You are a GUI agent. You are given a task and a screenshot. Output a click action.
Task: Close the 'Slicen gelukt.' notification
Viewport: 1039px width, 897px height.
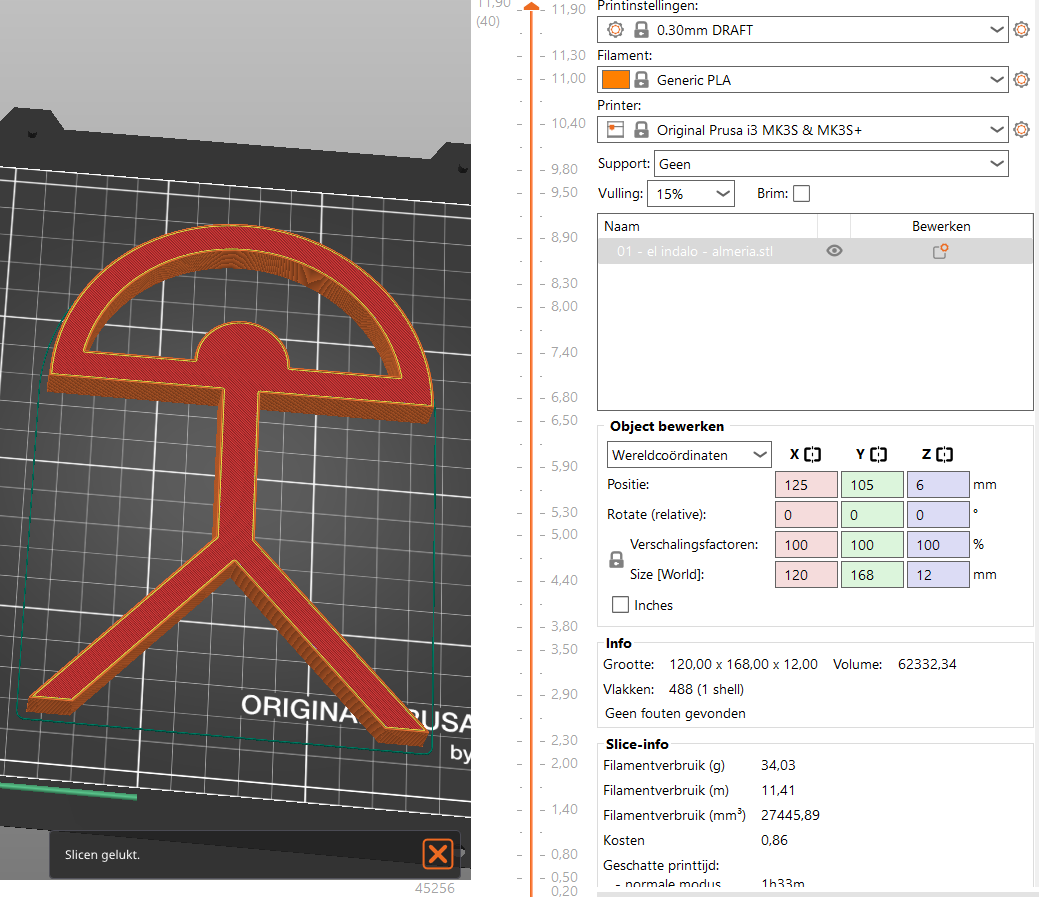tap(438, 853)
